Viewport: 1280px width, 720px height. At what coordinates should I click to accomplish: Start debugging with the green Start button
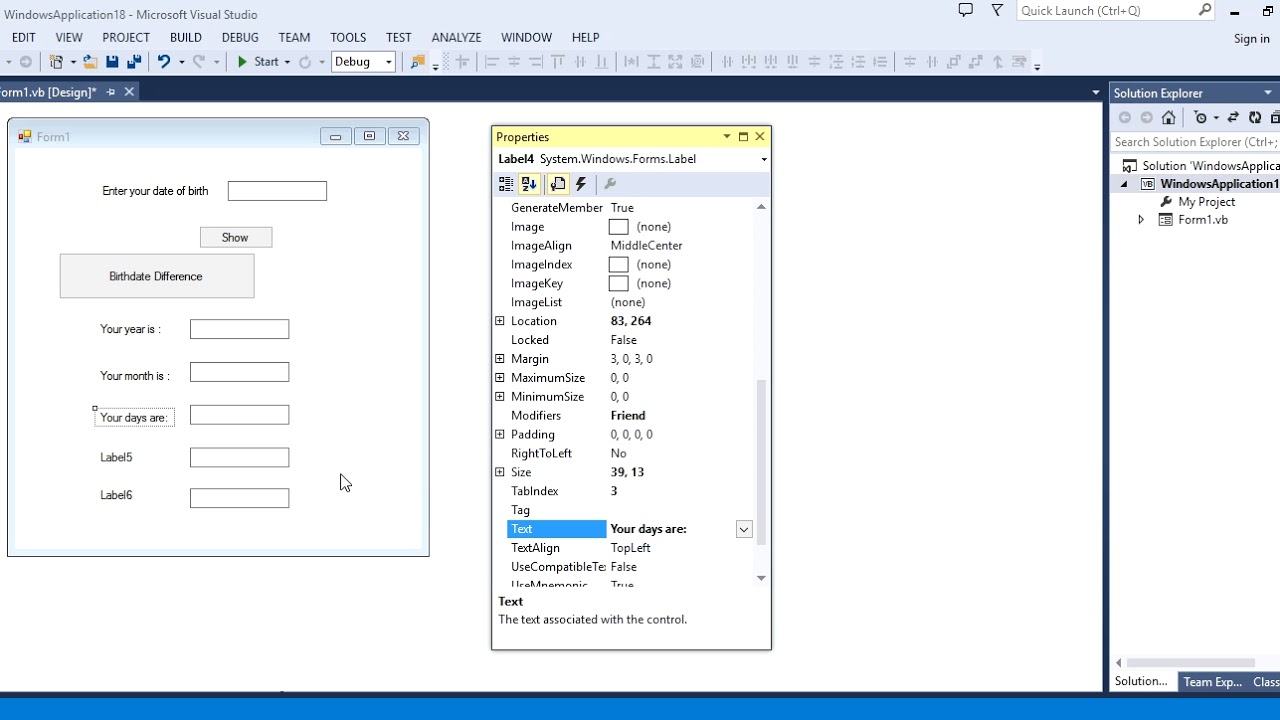257,62
